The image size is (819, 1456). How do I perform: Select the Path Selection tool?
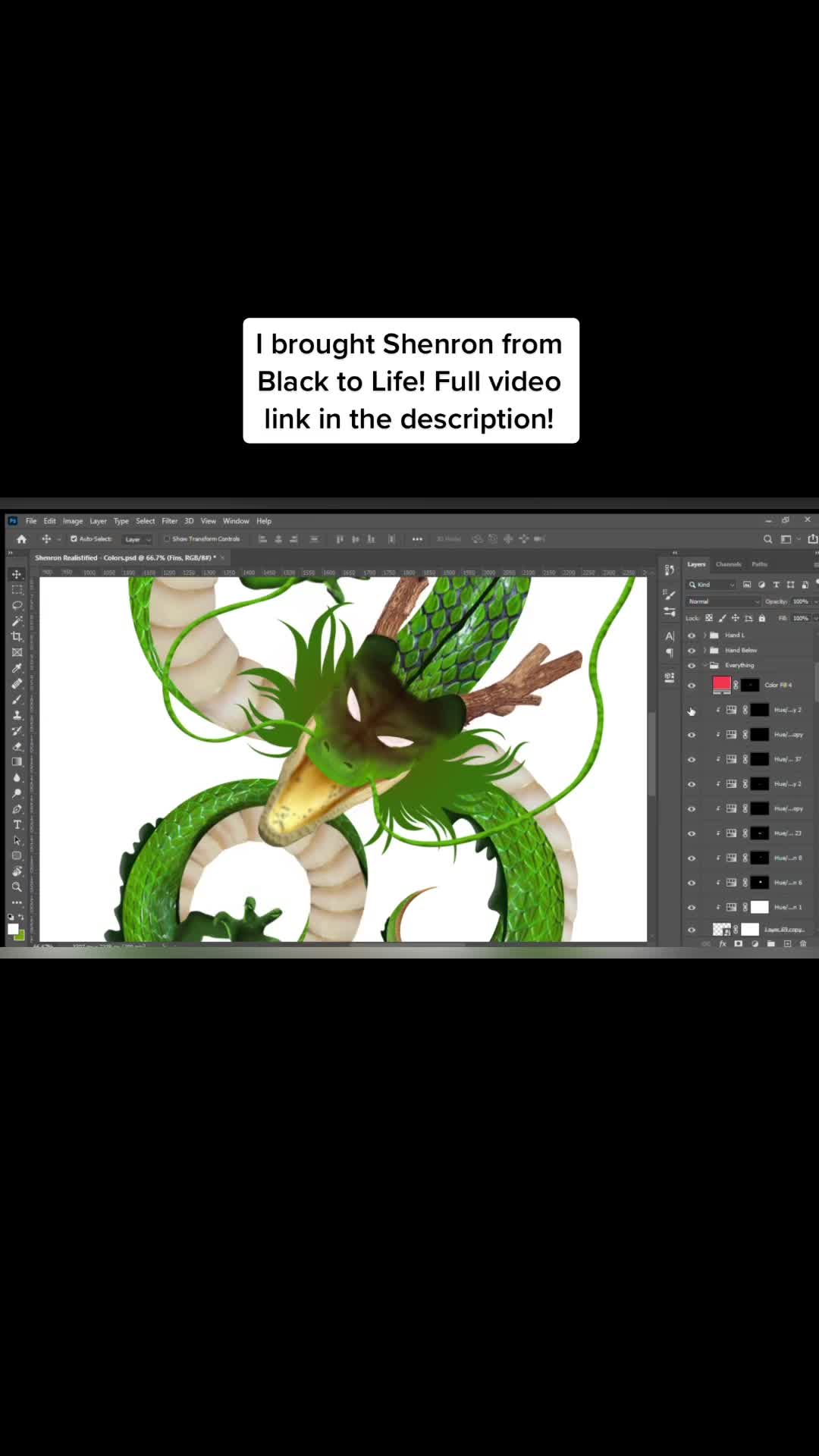coord(17,840)
